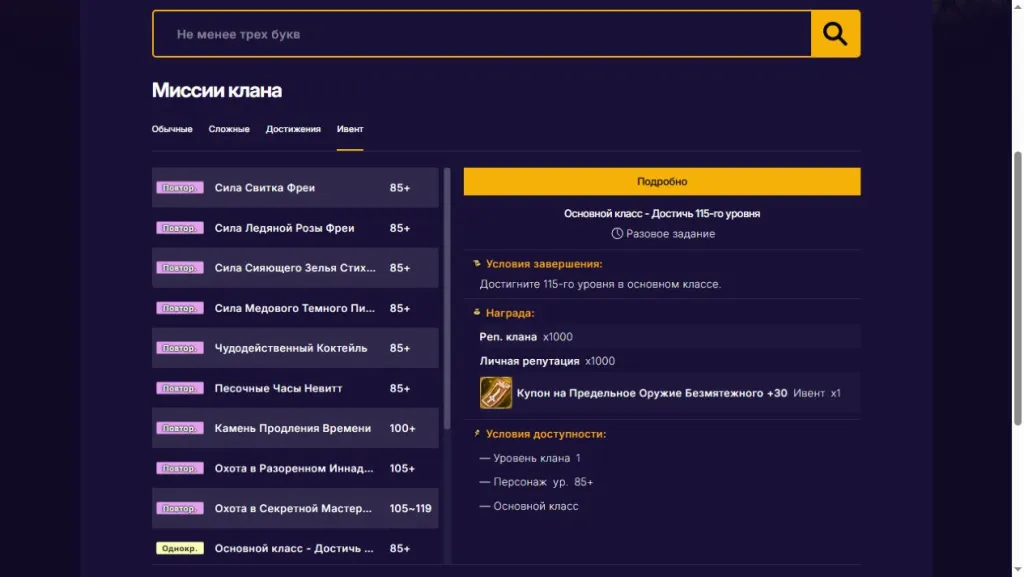Open Охота в Секретной Мастер... mission
The image size is (1024, 577).
coord(295,508)
